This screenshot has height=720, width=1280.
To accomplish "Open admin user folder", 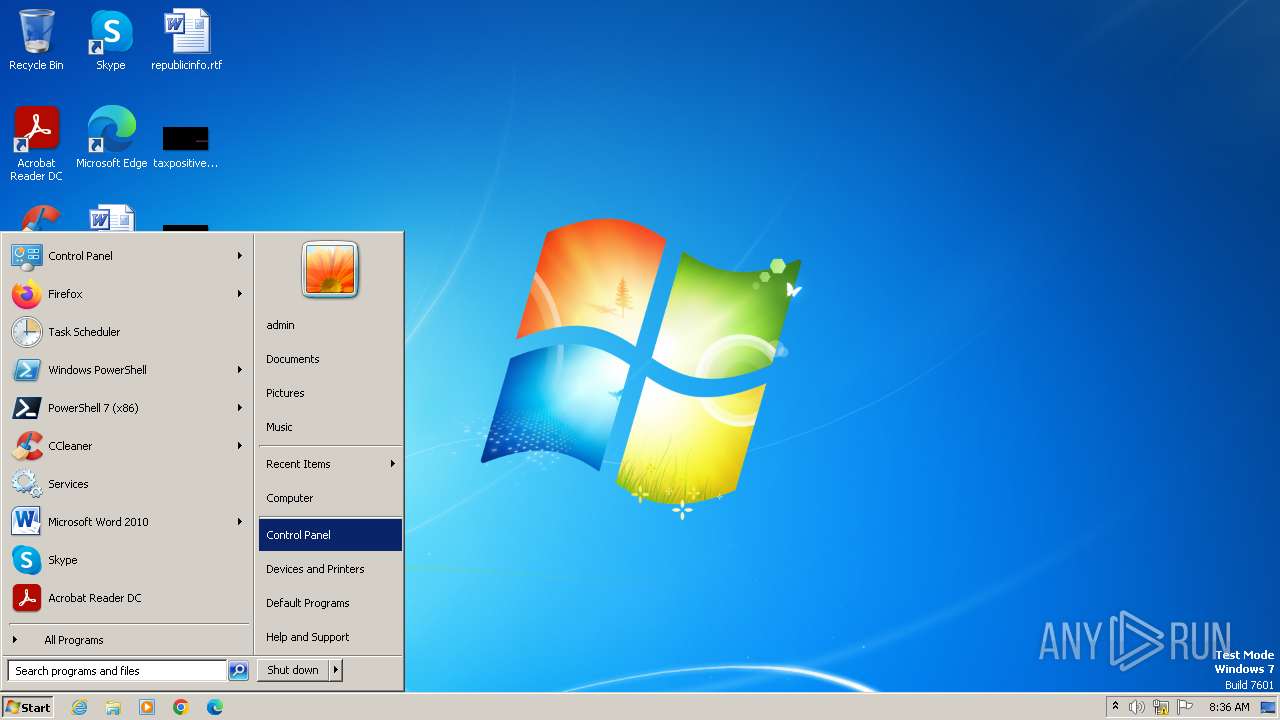I will tap(330, 325).
